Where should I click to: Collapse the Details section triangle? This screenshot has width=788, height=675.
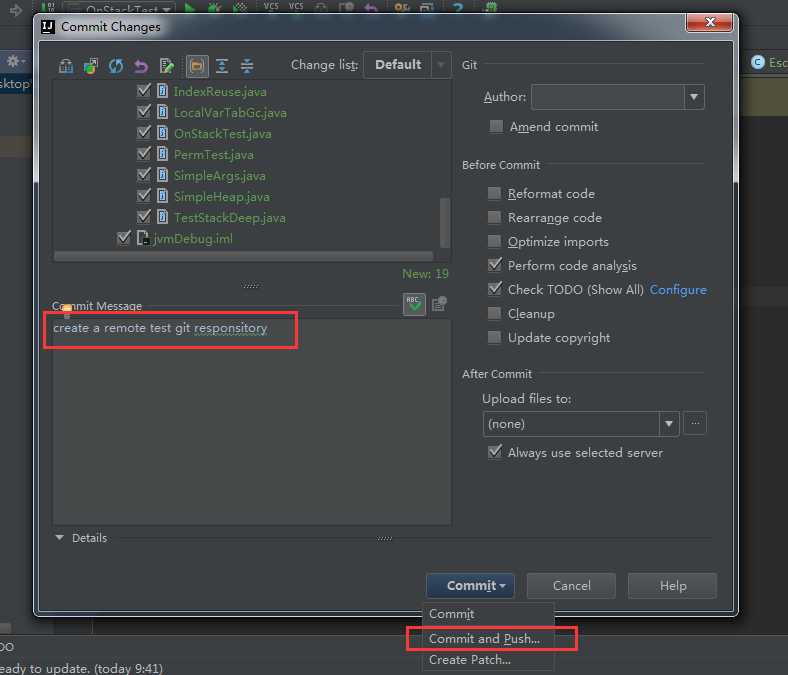[59, 537]
